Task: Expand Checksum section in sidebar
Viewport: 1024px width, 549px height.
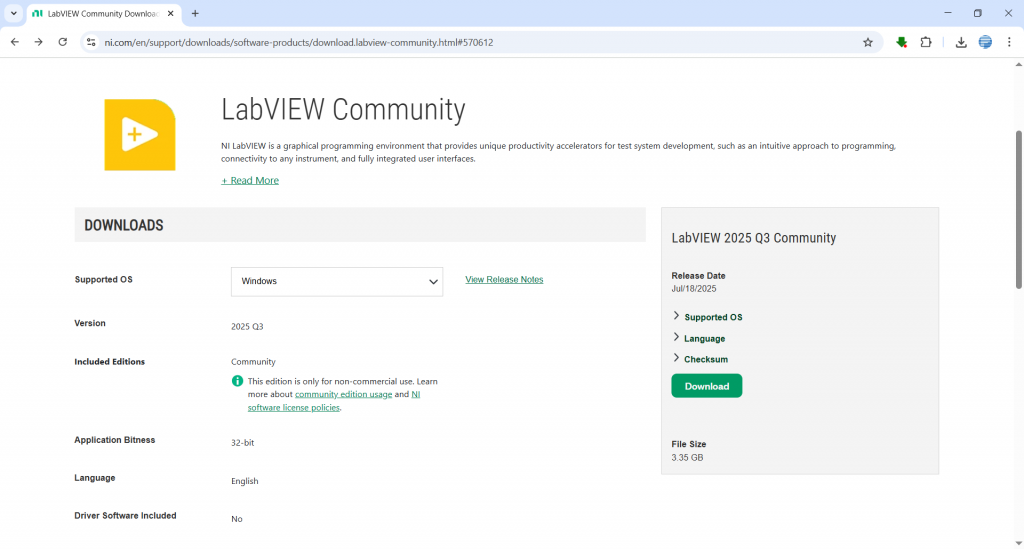Action: tap(700, 359)
